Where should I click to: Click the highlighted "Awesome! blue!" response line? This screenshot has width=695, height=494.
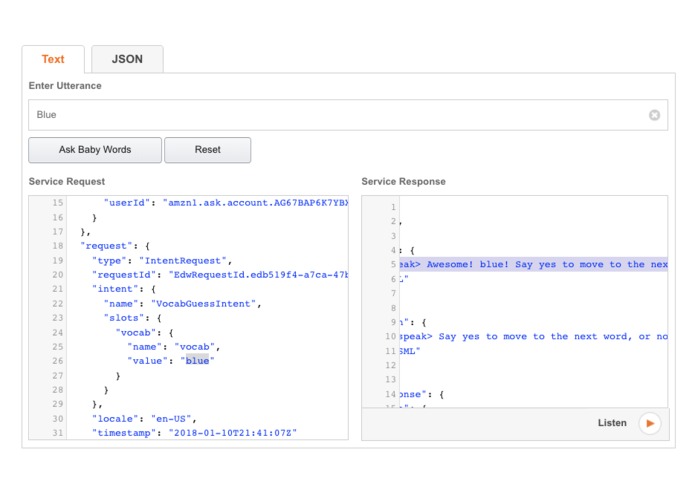[x=534, y=265]
